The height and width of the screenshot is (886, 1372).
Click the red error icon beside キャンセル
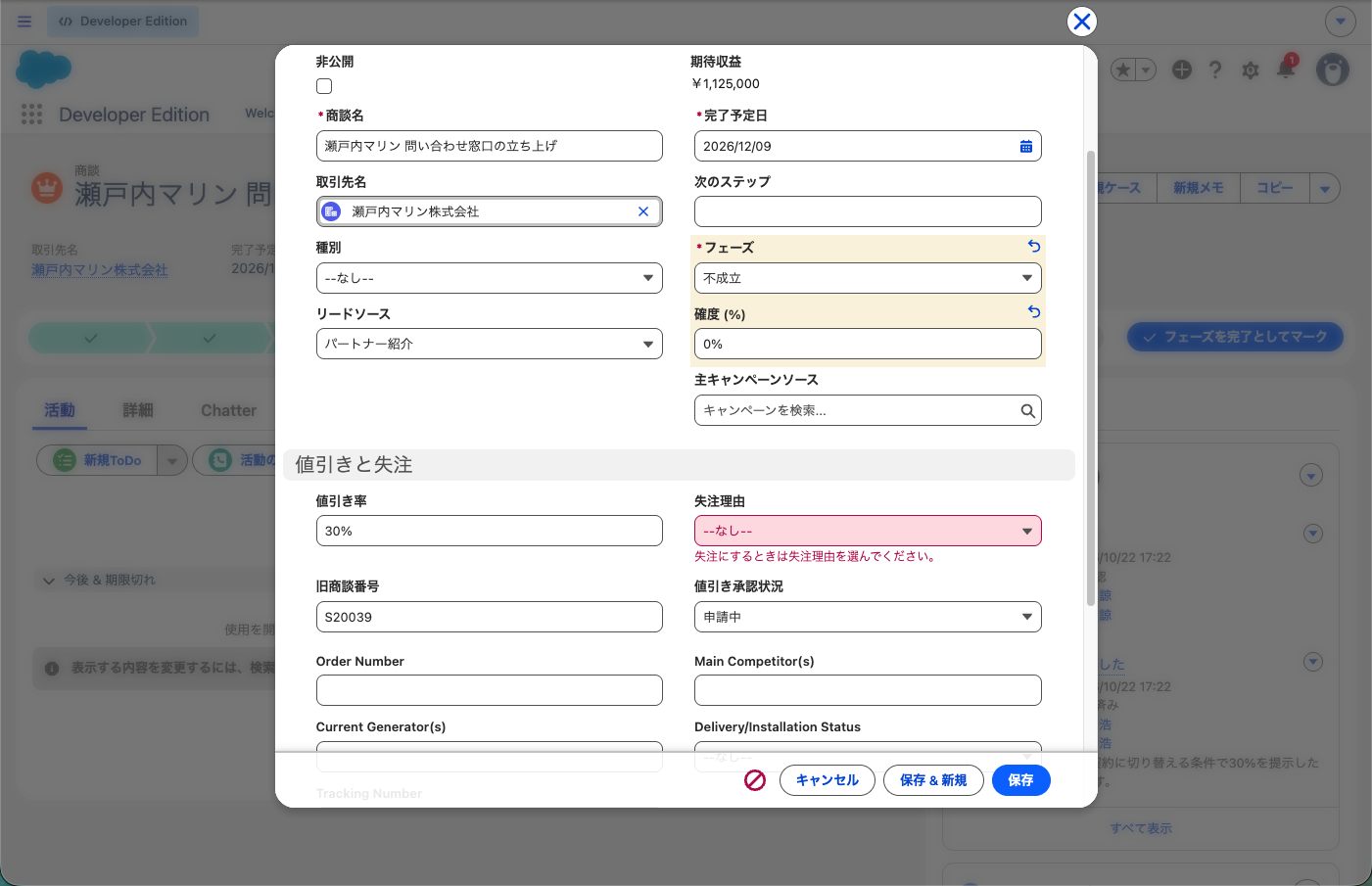tap(755, 780)
